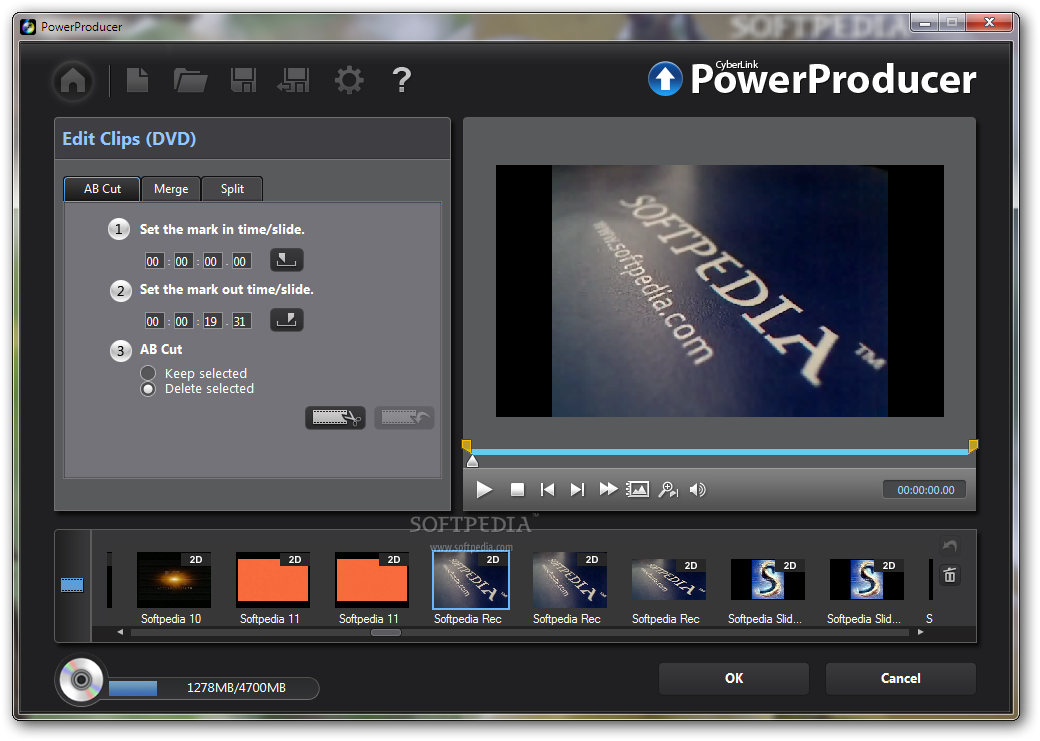1040x741 pixels.
Task: Save project with floppy disk icon
Action: coord(243,80)
